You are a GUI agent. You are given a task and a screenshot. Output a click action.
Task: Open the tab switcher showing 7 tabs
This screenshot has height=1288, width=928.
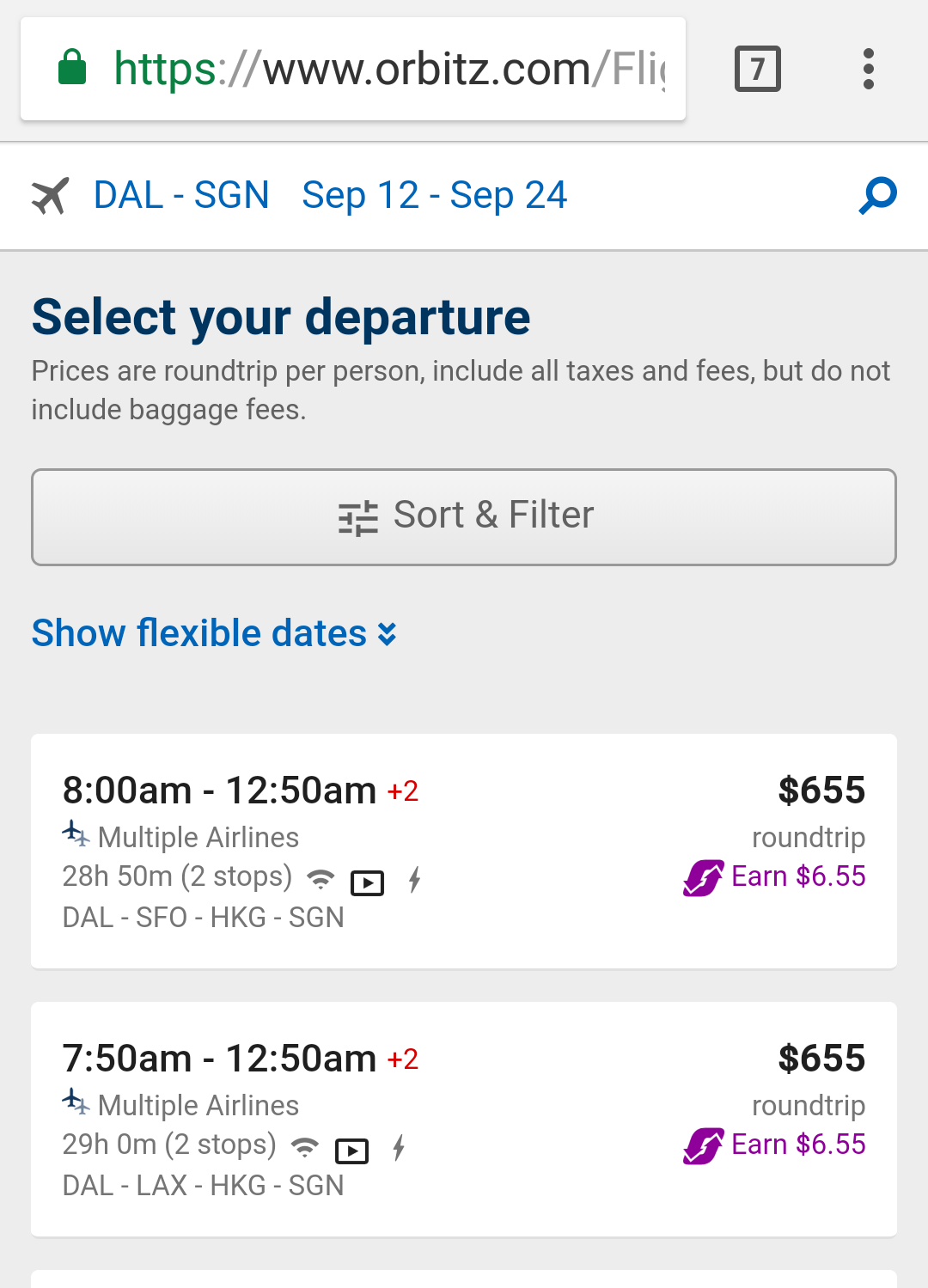(x=757, y=69)
